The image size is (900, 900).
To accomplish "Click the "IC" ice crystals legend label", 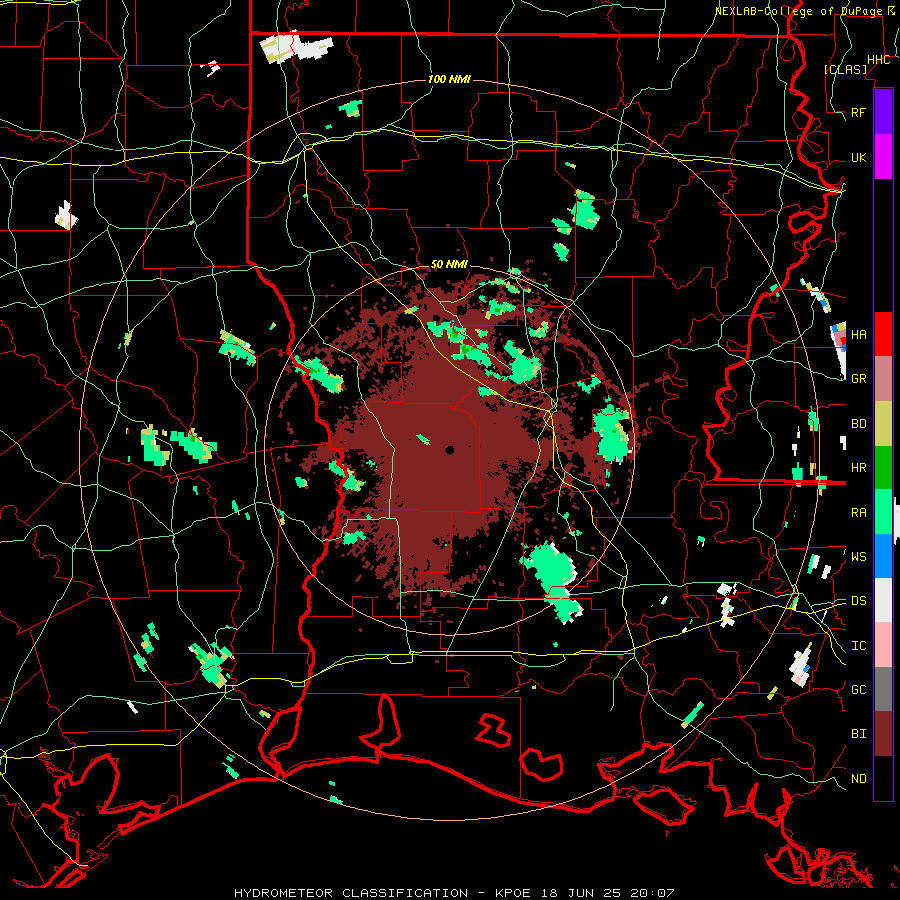I will 858,646.
